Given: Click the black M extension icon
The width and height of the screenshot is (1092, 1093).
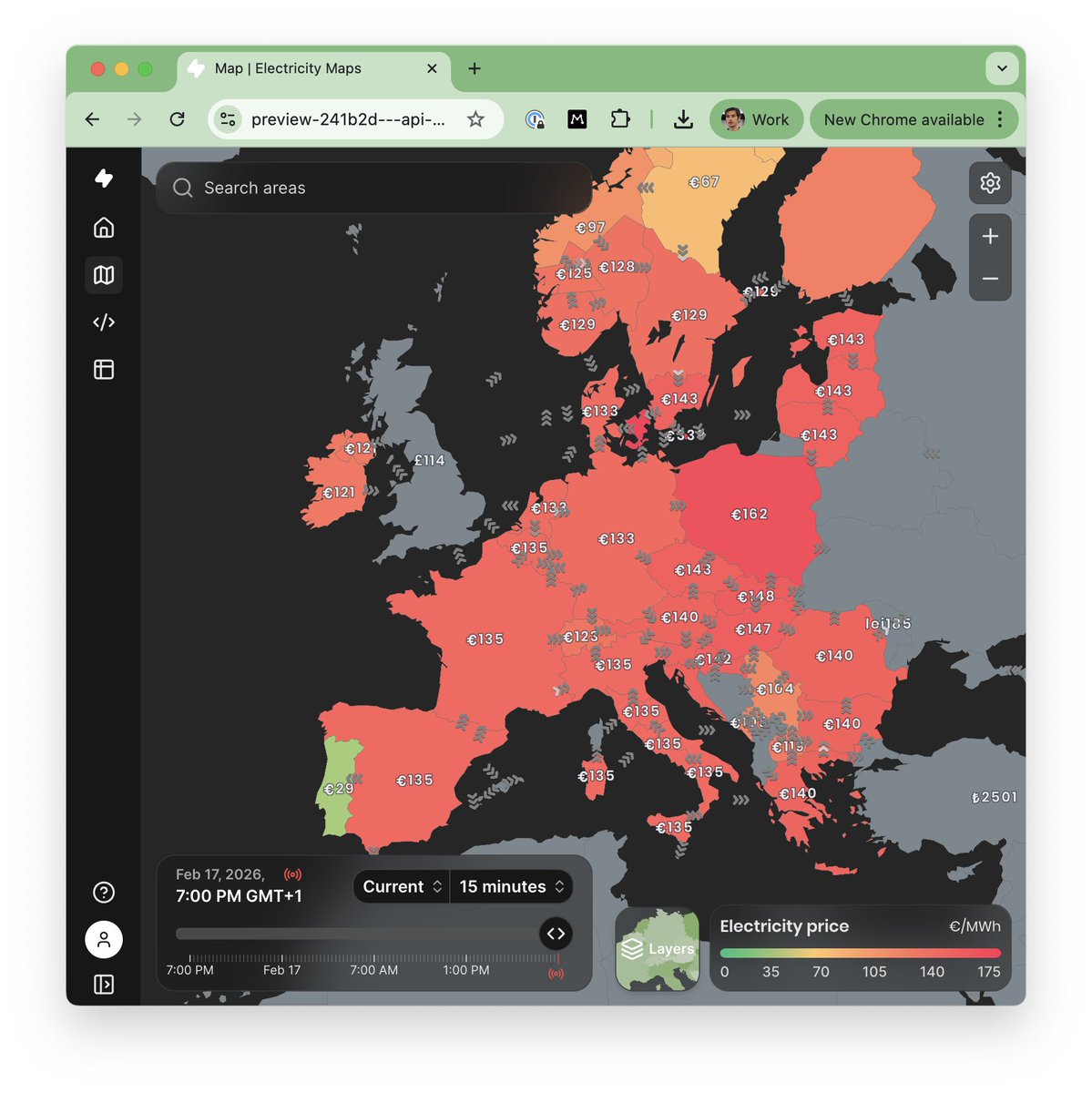Looking at the screenshot, I should tap(577, 119).
